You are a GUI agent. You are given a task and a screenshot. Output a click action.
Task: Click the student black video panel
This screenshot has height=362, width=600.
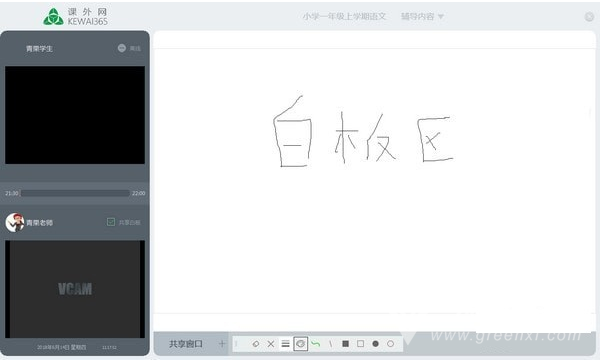tap(75, 115)
